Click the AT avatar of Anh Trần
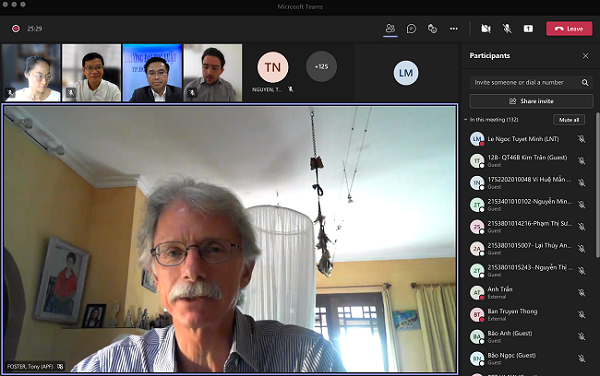 tap(477, 293)
